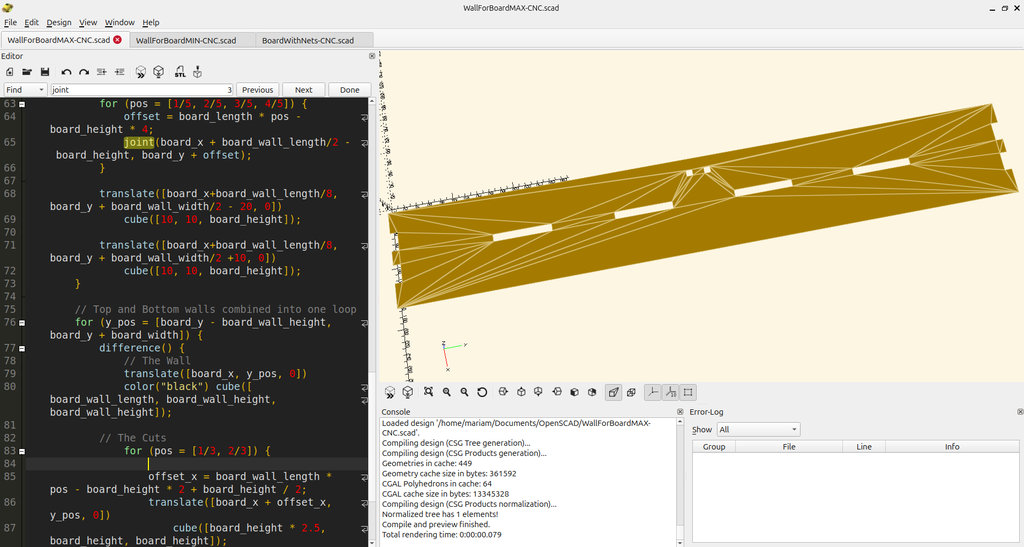Click the Next search result button

(x=303, y=90)
